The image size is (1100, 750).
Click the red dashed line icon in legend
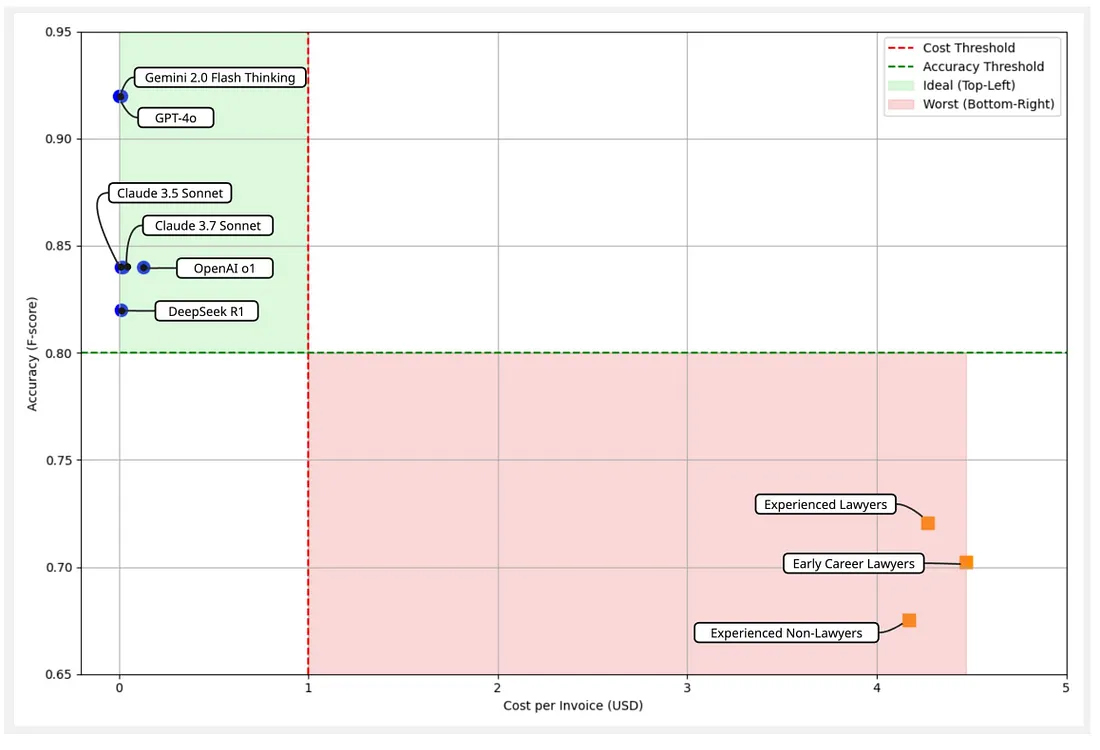(x=902, y=48)
